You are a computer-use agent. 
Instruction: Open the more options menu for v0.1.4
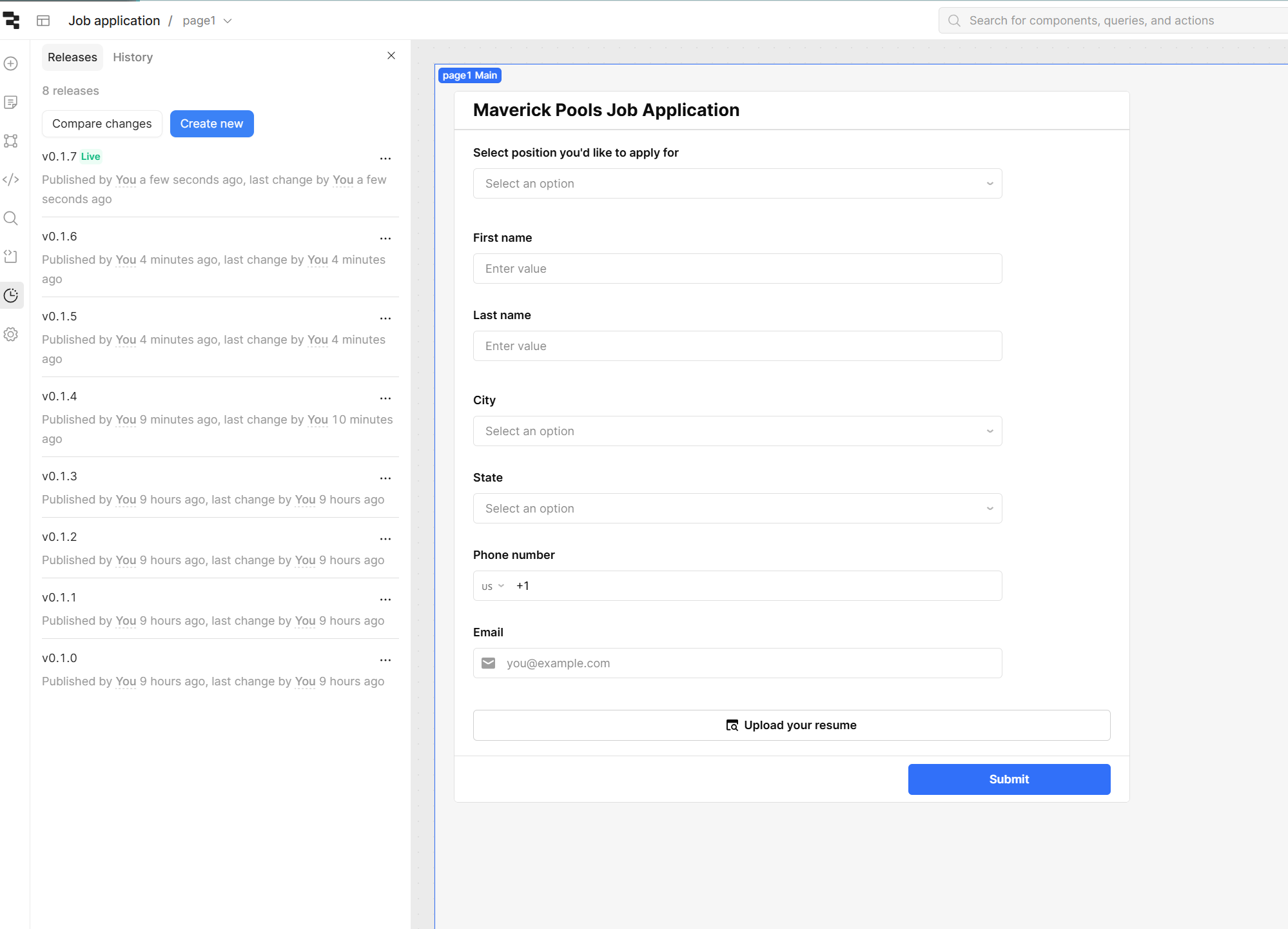(x=385, y=398)
